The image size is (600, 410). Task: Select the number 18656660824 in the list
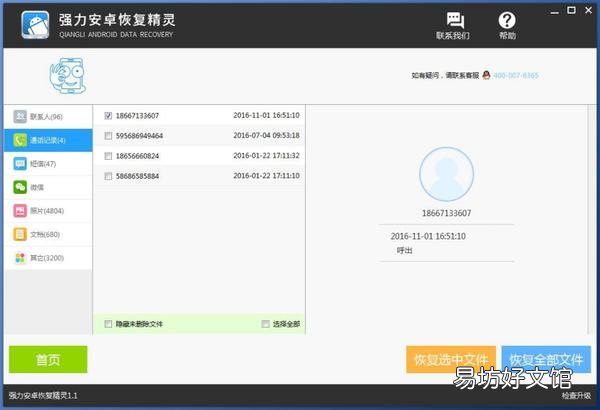[x=137, y=156]
